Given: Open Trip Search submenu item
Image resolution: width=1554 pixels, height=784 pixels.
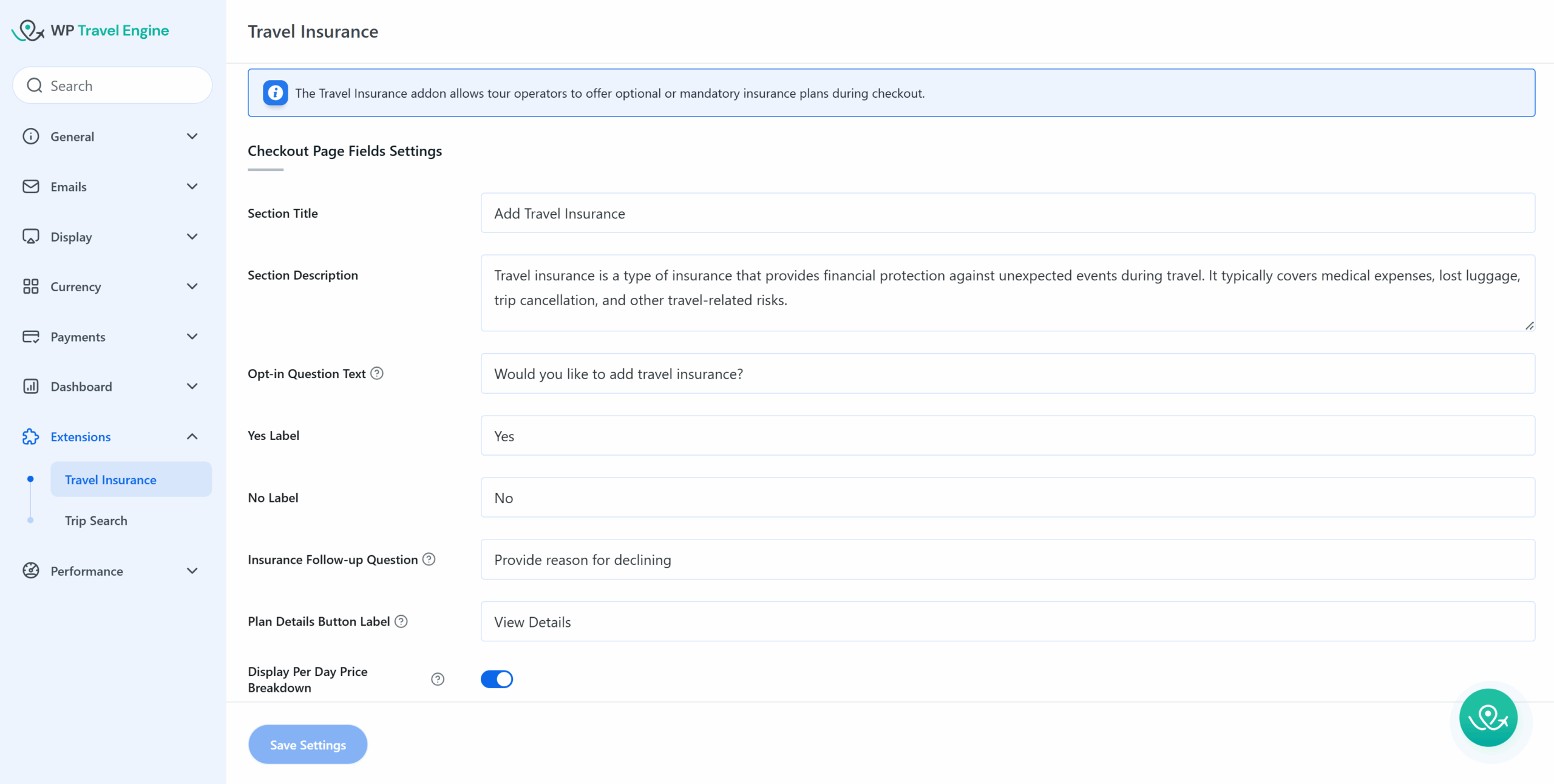Looking at the screenshot, I should (96, 521).
